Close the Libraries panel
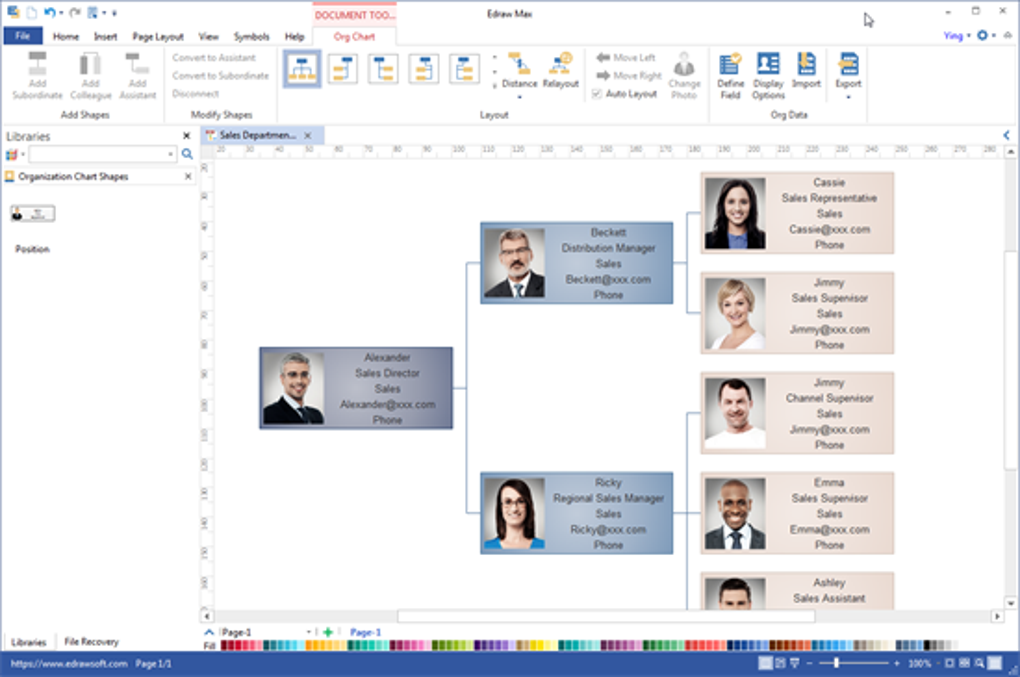 click(x=187, y=136)
